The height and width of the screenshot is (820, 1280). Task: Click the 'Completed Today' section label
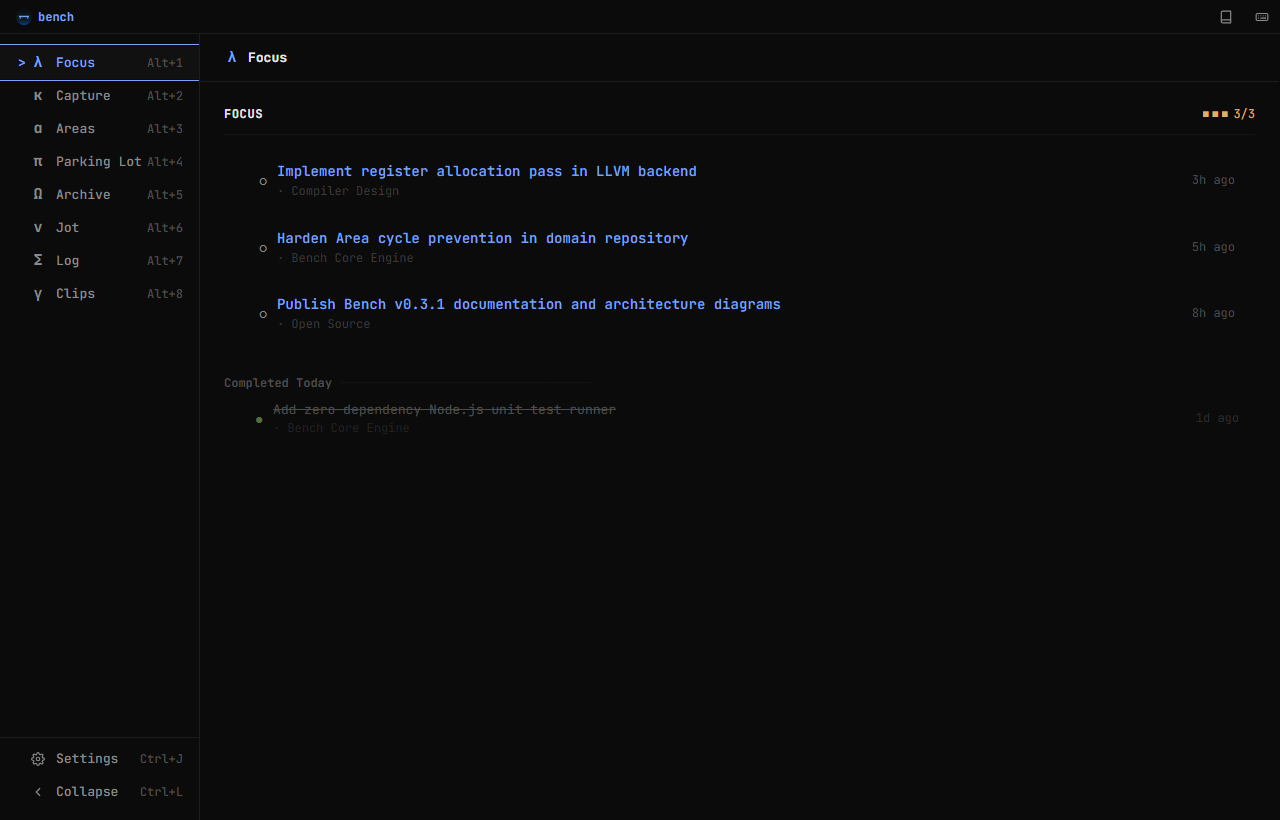pos(278,383)
